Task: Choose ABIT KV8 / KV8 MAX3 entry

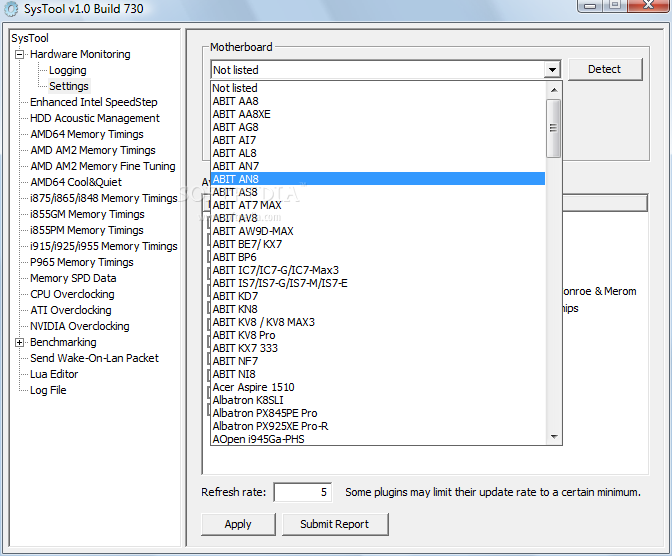Action: (x=378, y=322)
